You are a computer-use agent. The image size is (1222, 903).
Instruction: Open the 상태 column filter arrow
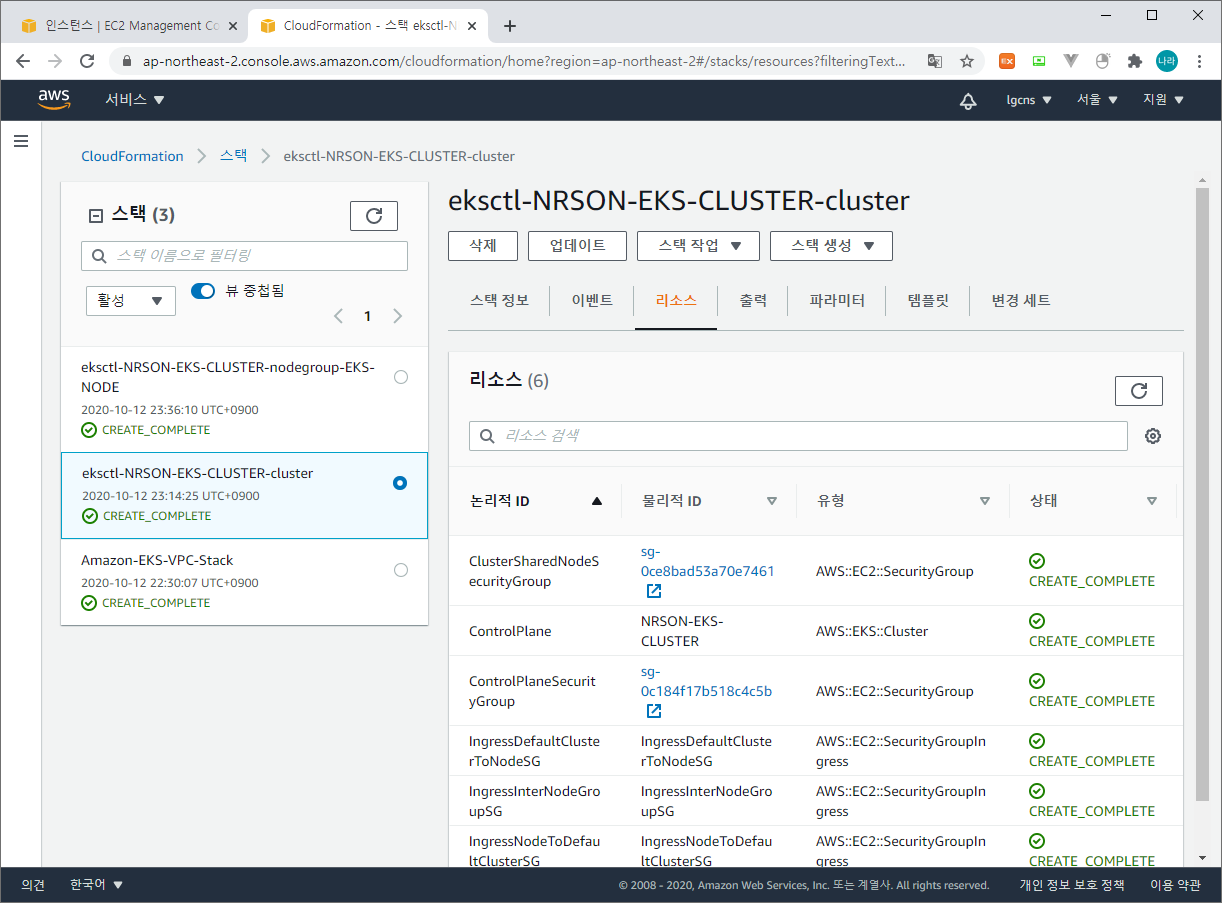[1151, 501]
